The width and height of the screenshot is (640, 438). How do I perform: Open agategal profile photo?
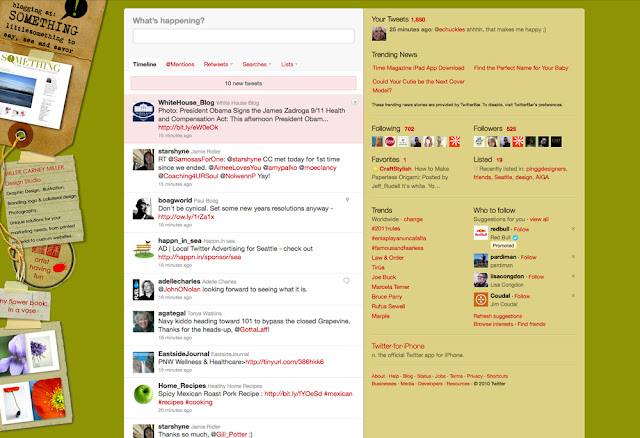pyautogui.click(x=143, y=321)
